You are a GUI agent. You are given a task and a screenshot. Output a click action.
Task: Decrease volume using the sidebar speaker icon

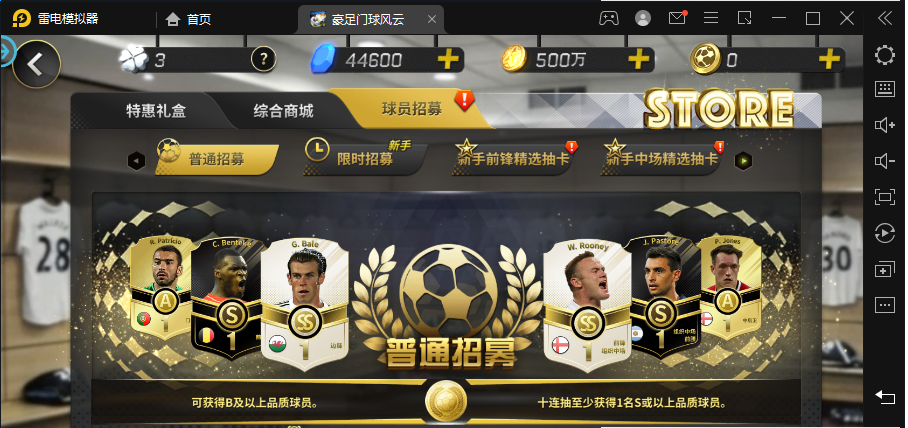coord(885,162)
